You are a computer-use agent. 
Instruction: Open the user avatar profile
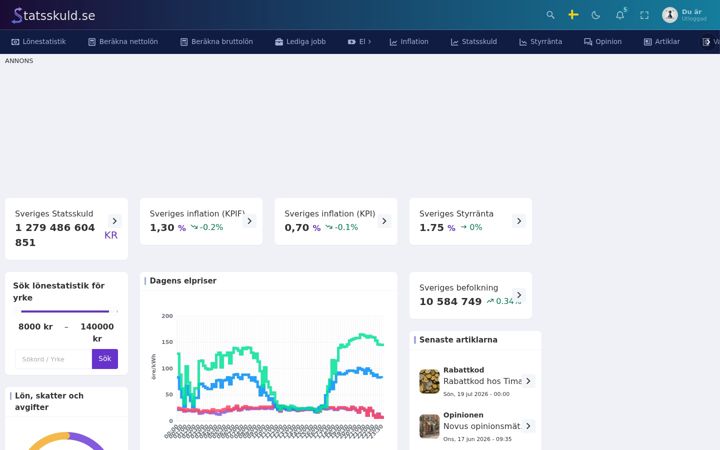[x=669, y=15]
